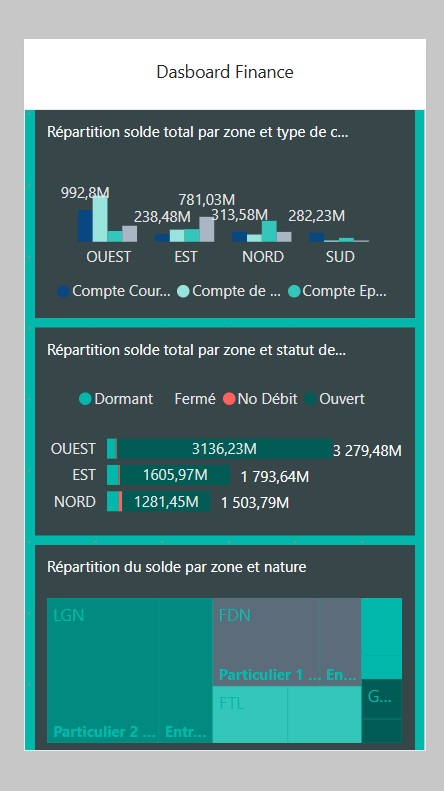Select the FDN Particulier 1 treemap tile
The height and width of the screenshot is (791, 444).
pos(266,642)
